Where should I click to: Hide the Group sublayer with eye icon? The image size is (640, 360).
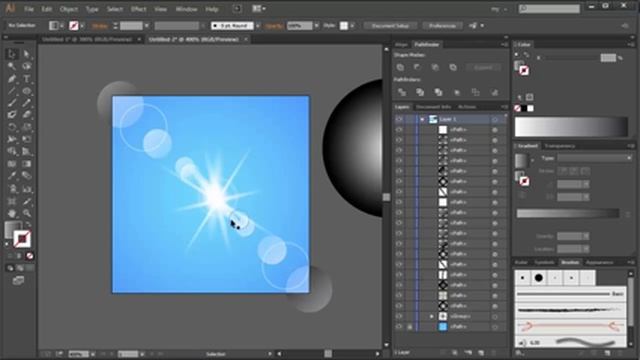[399, 316]
